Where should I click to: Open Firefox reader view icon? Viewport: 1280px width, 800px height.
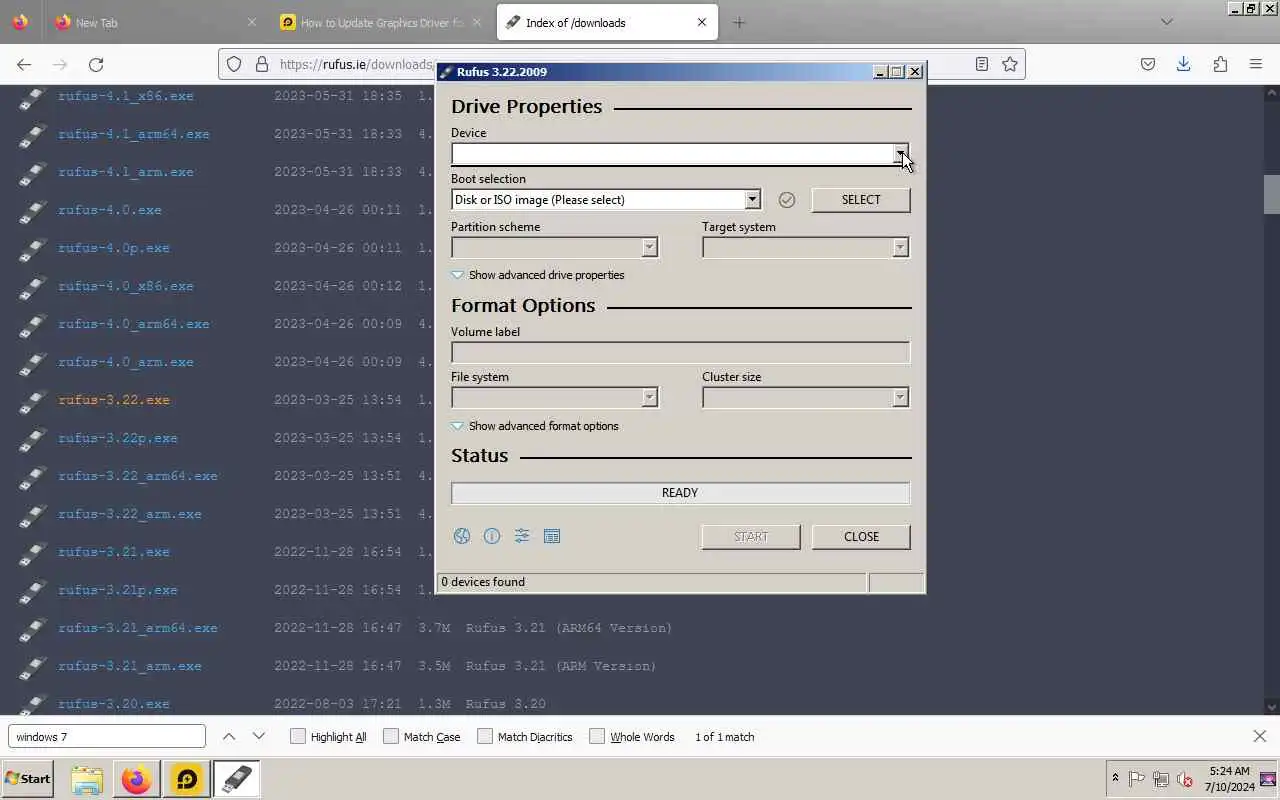982,64
